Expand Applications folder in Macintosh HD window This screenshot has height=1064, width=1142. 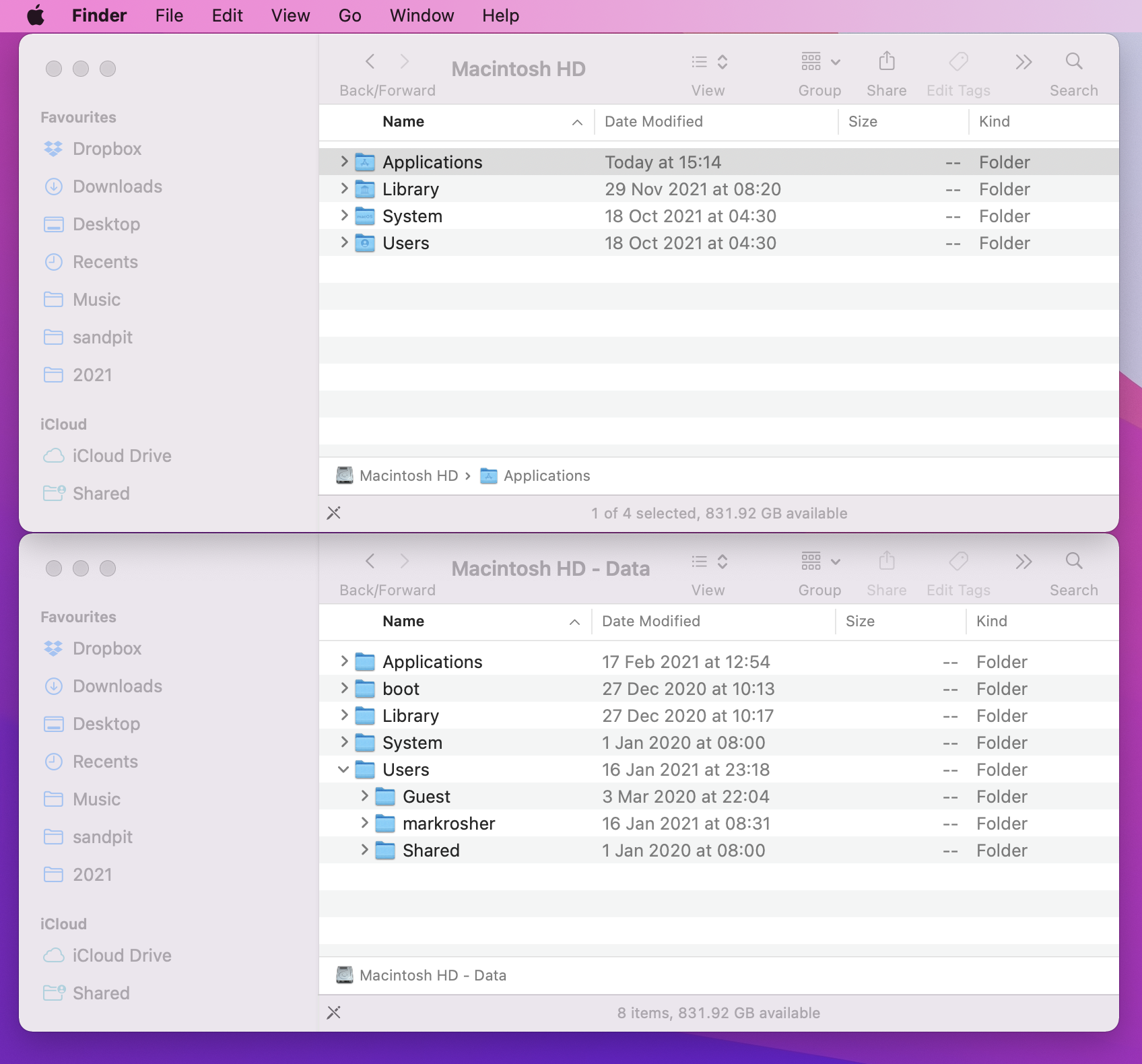[x=344, y=162]
